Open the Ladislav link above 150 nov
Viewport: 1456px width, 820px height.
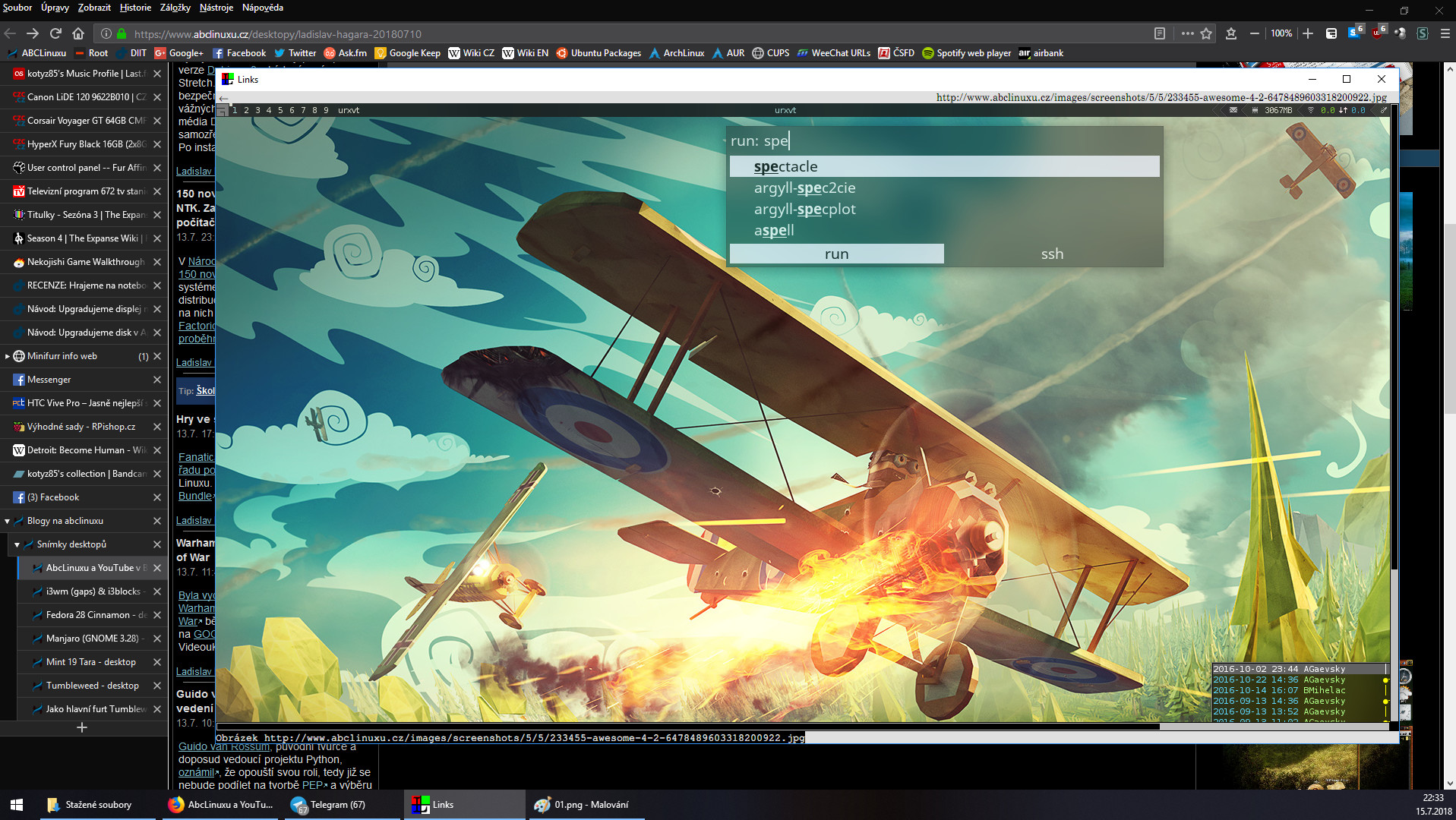194,172
